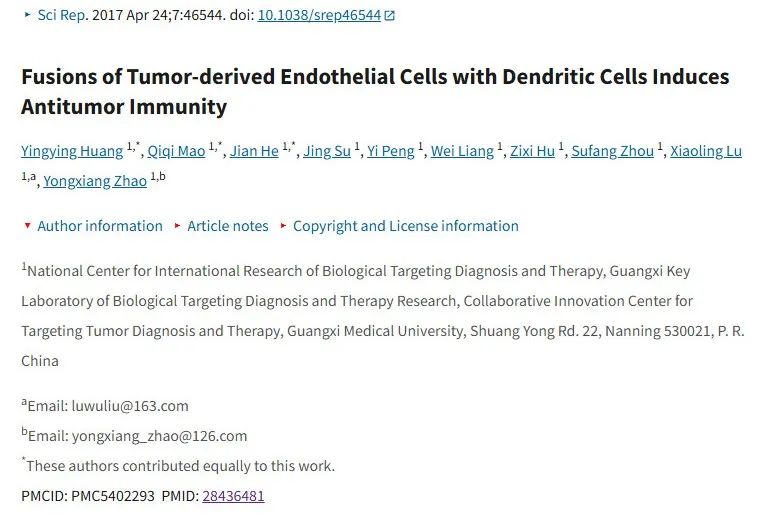The height and width of the screenshot is (518, 772).
Task: Open author Xiaoling Lu's link
Action: point(706,151)
